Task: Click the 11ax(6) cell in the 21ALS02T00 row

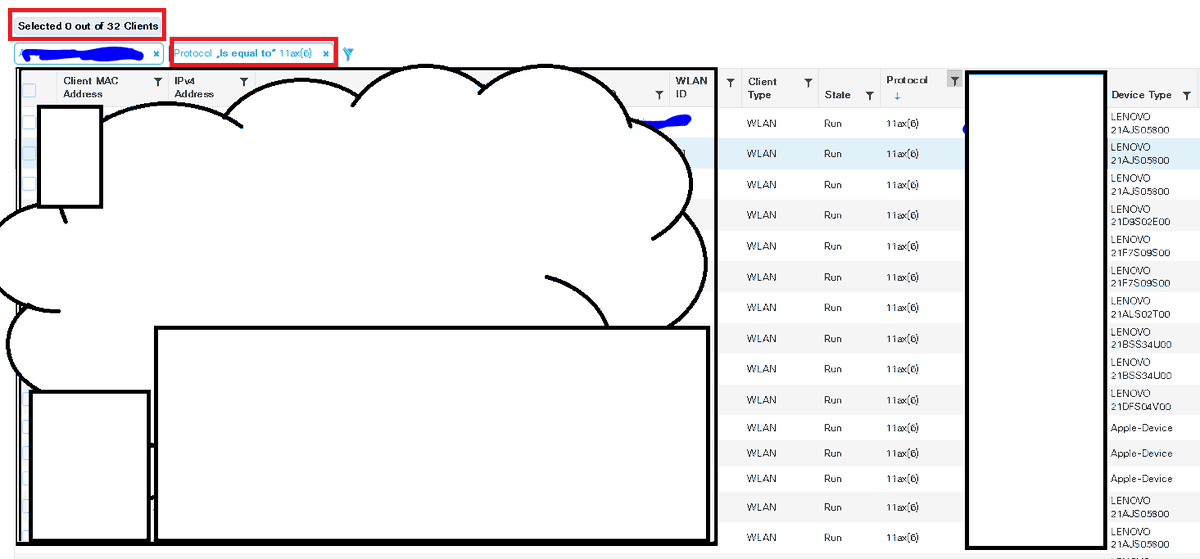Action: point(902,307)
